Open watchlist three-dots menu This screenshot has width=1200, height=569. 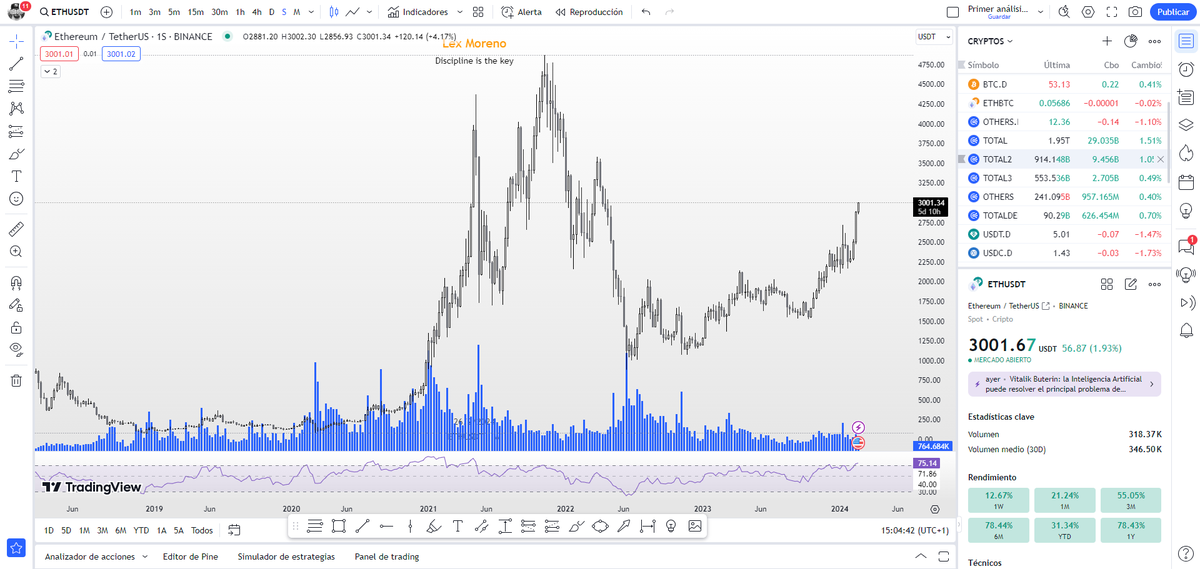point(1155,41)
